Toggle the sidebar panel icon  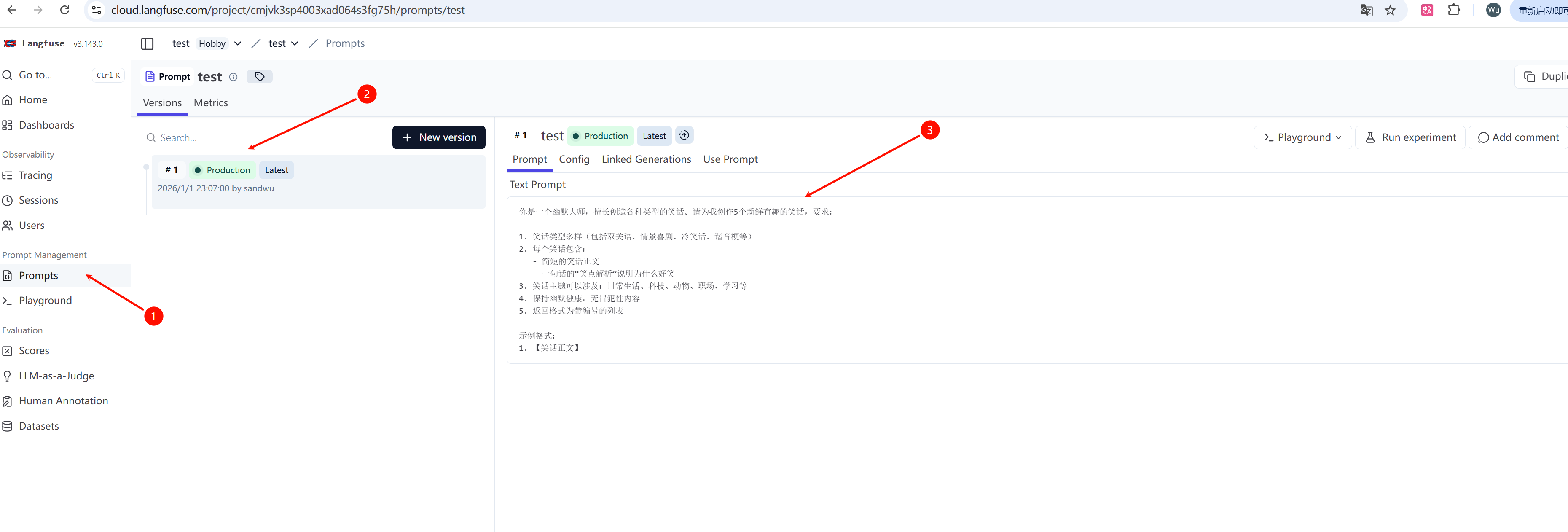click(147, 43)
